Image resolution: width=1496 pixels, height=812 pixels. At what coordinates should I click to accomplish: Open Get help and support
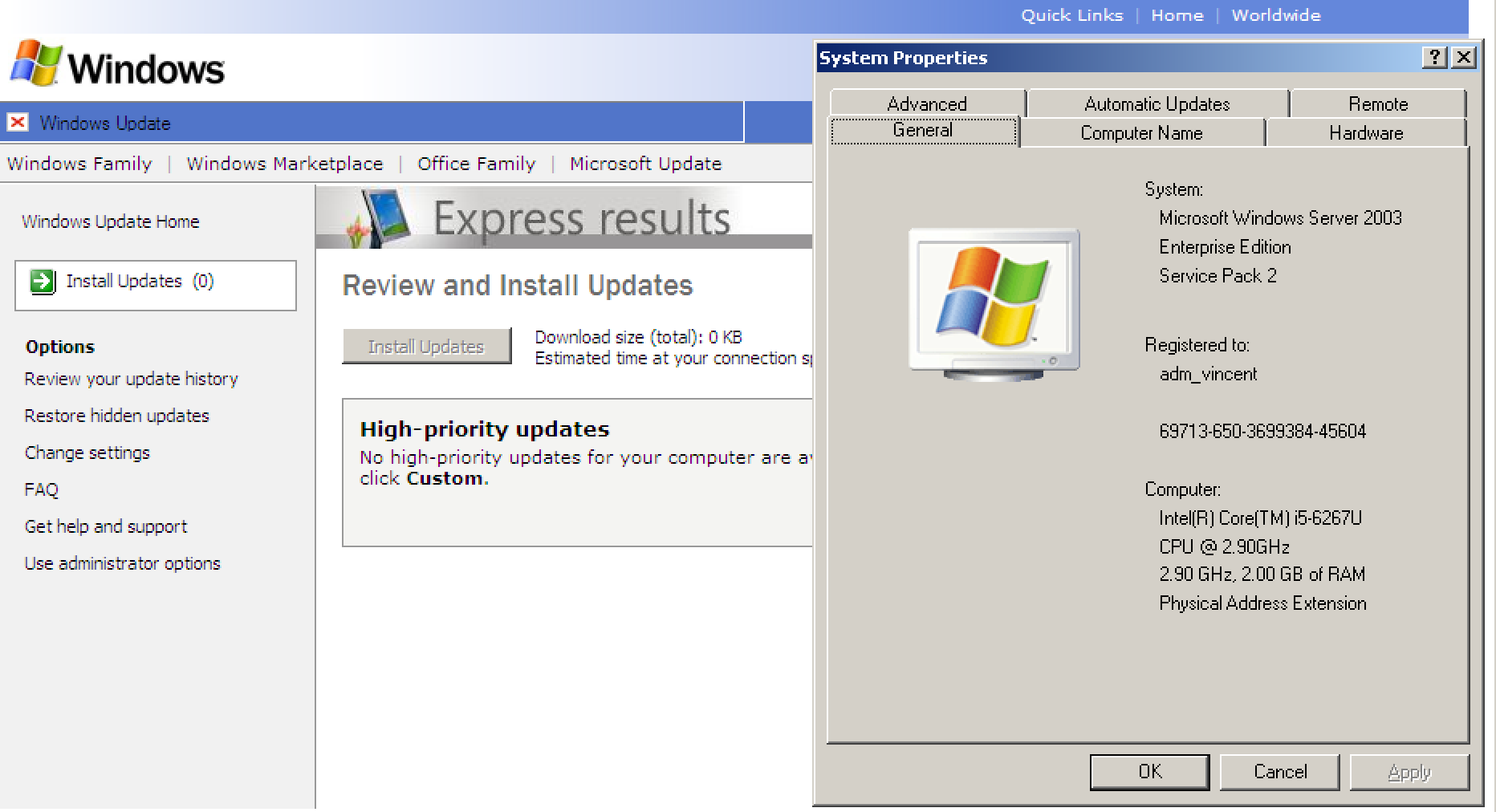(x=106, y=526)
